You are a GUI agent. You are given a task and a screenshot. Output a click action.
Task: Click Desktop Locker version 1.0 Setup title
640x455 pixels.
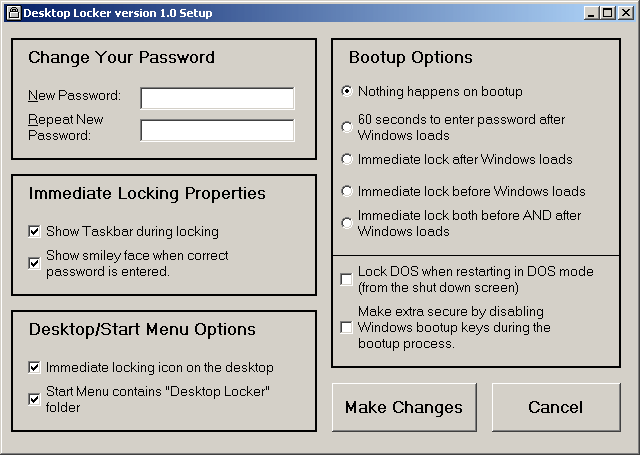click(x=118, y=13)
